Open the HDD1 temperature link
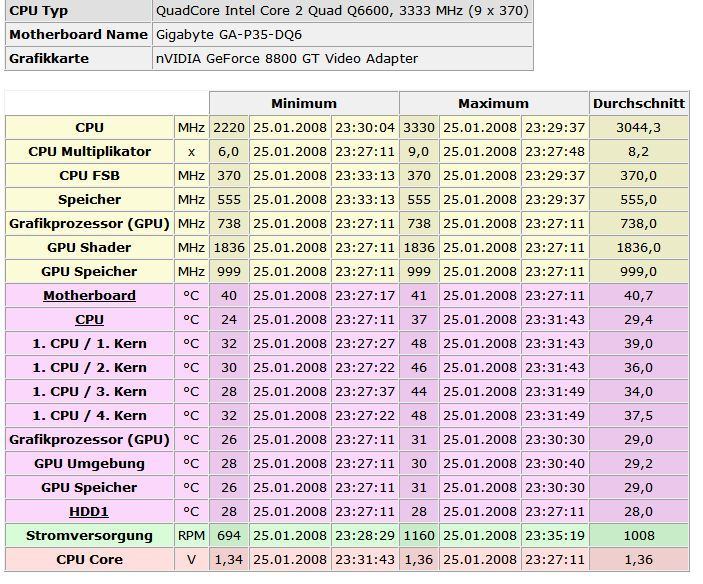The image size is (703, 584). (x=89, y=511)
